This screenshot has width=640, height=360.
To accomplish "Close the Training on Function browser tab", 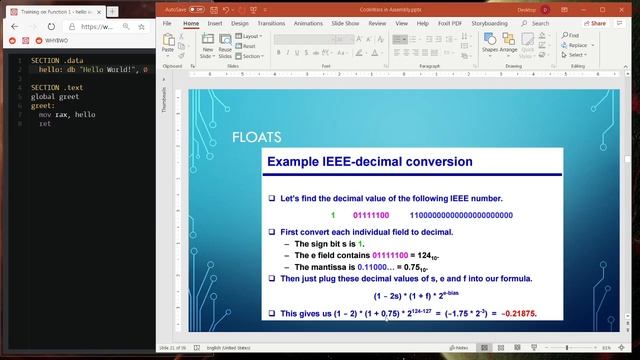I will pos(99,12).
